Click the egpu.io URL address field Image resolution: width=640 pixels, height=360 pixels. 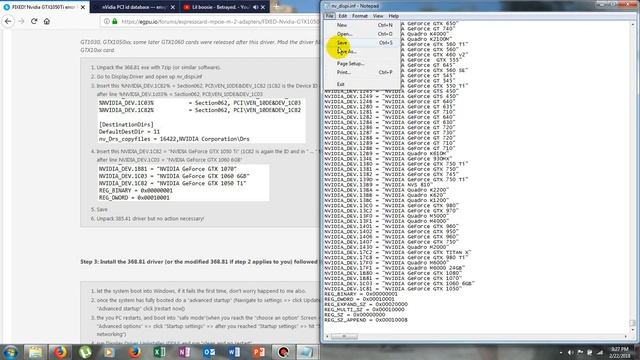tap(220, 21)
